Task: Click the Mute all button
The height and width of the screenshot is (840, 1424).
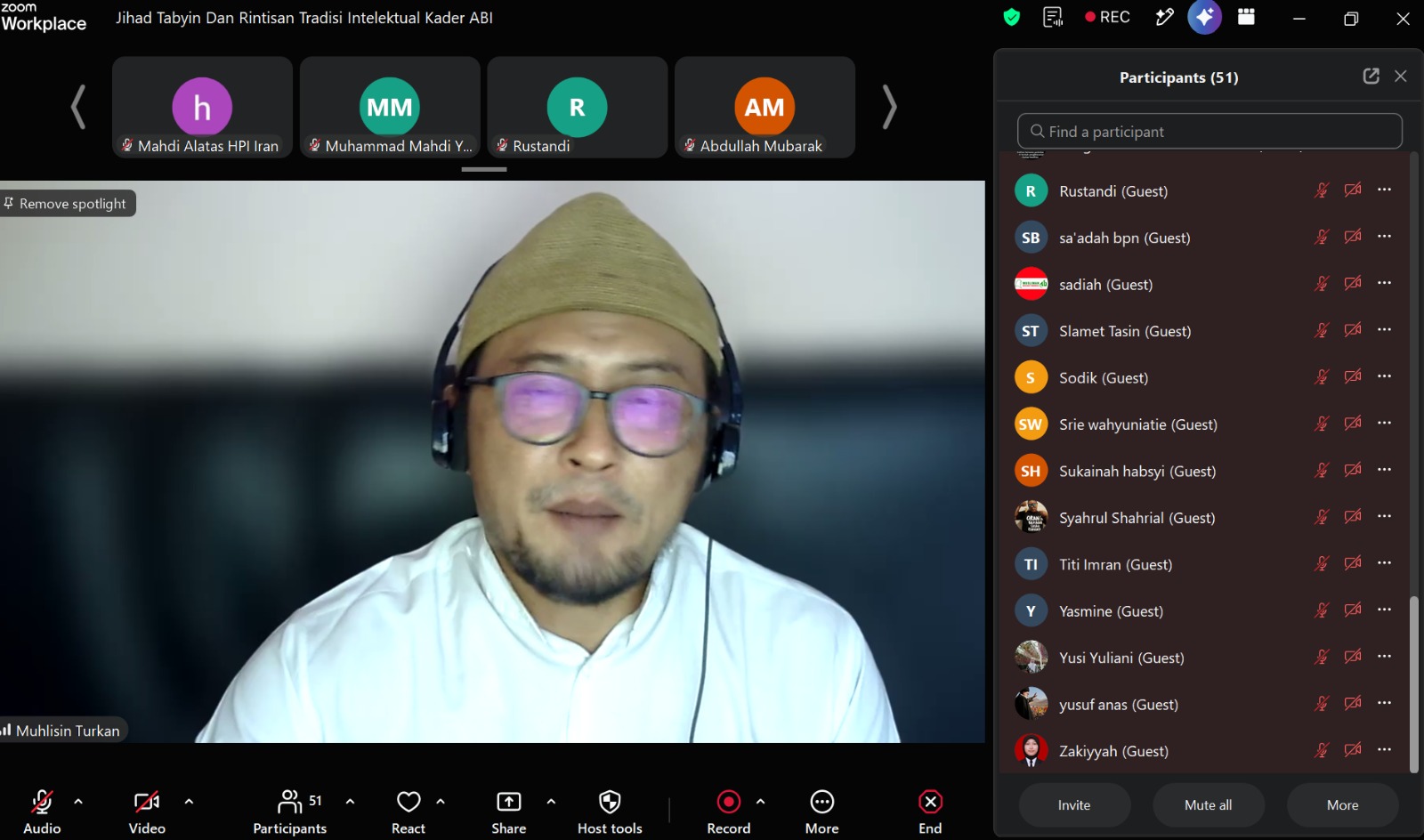Action: point(1209,805)
